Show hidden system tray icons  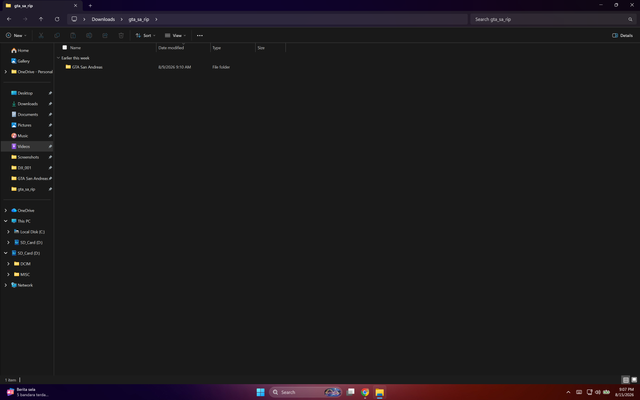point(568,392)
